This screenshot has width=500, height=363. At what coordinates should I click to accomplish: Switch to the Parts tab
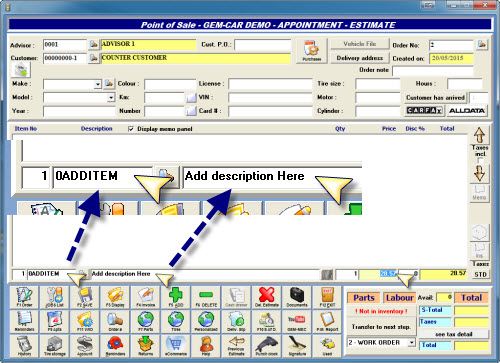click(364, 298)
